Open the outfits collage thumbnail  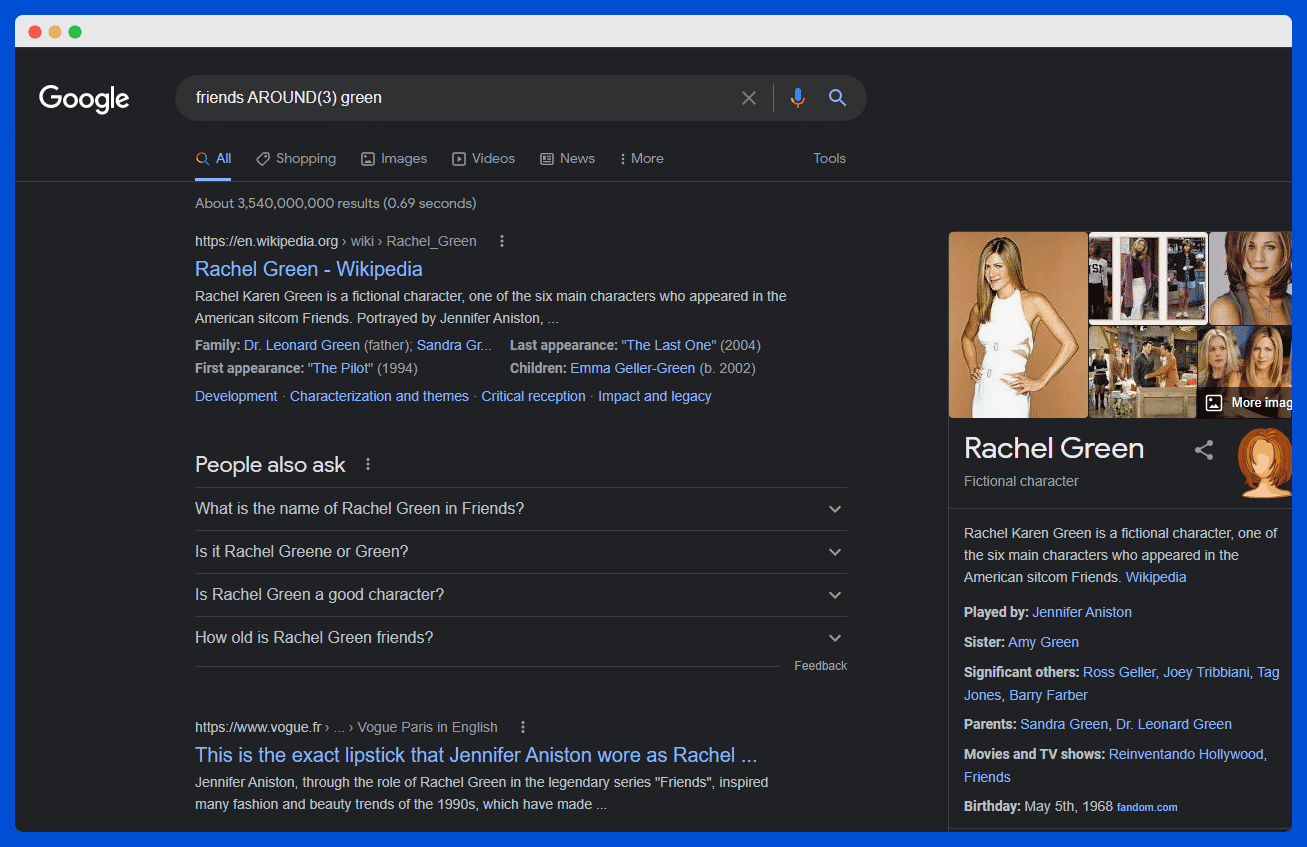tap(1147, 278)
